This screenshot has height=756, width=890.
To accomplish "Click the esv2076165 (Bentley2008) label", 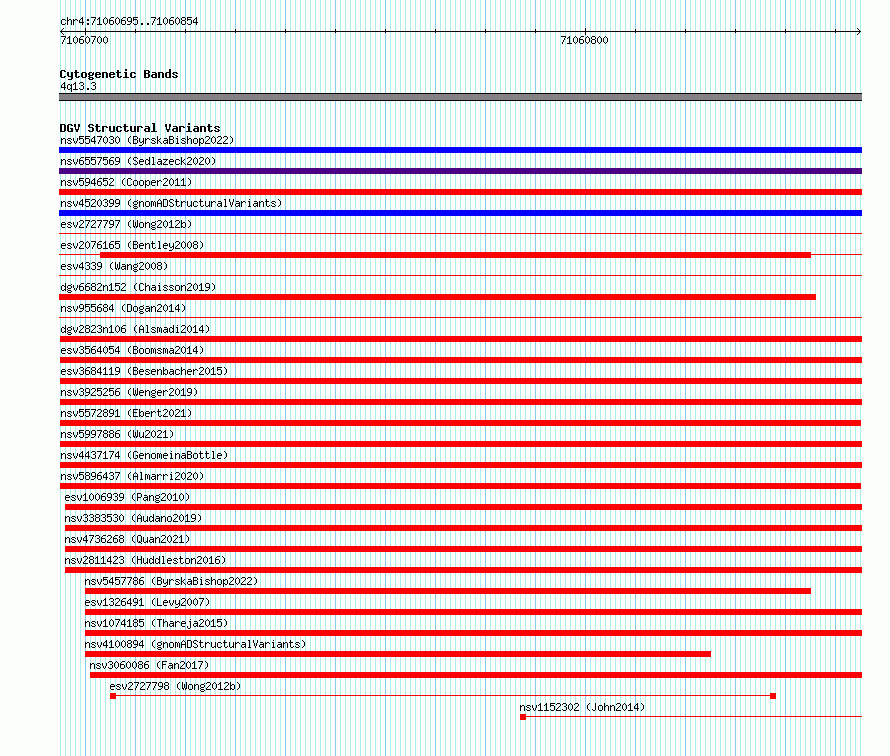I will [132, 245].
